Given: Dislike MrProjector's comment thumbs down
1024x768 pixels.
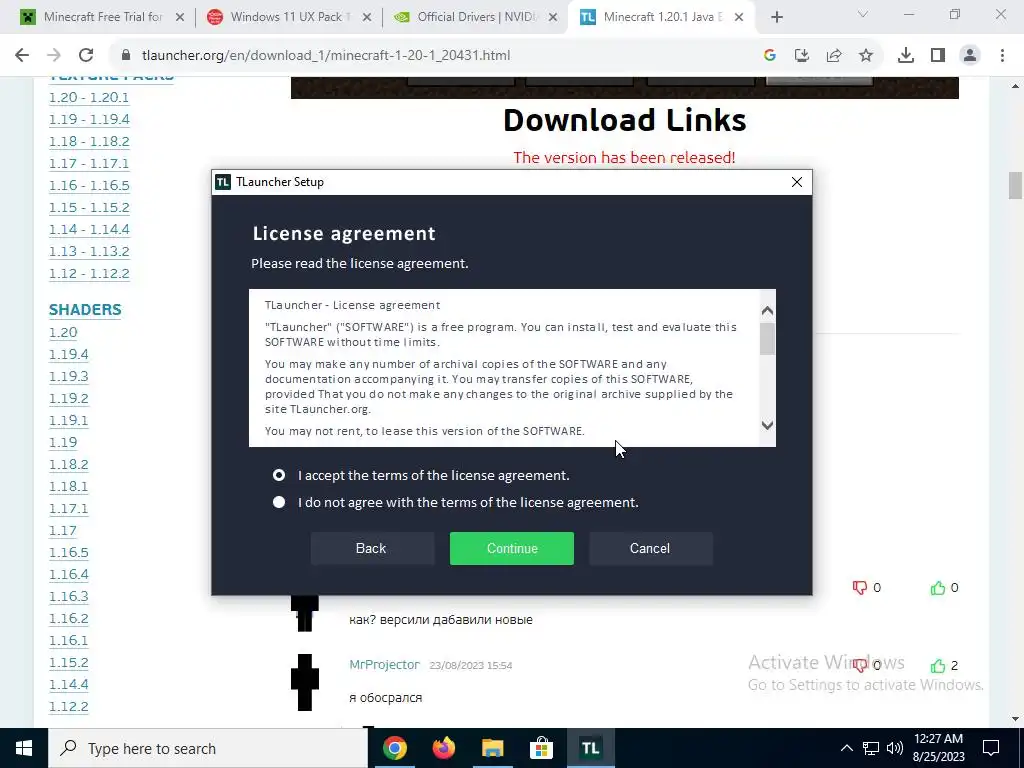Looking at the screenshot, I should click(x=859, y=665).
